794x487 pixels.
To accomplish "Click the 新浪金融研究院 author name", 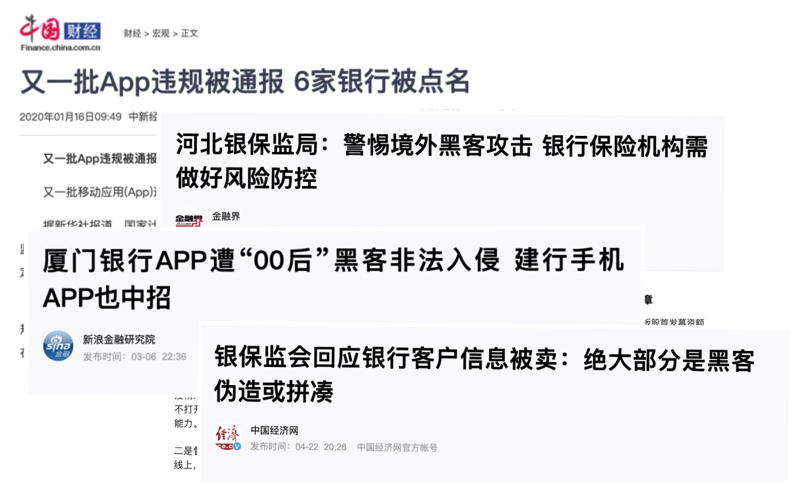I will pyautogui.click(x=119, y=339).
